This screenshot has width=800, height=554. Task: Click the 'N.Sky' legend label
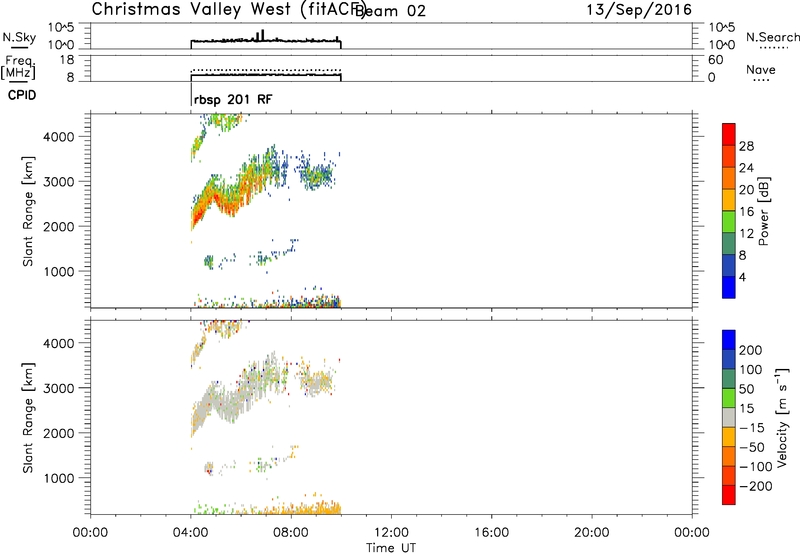point(19,37)
